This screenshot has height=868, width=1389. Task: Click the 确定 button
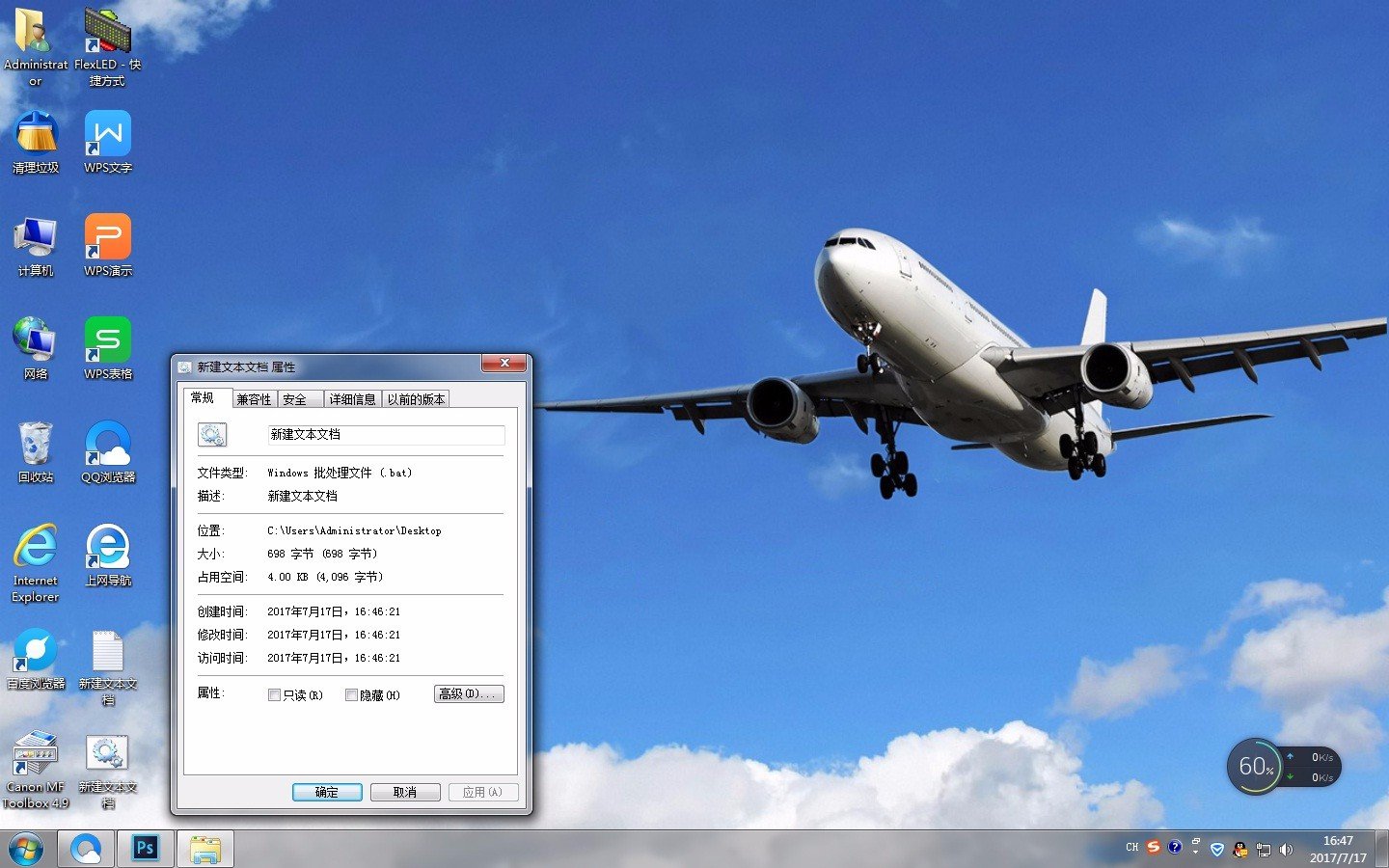pyautogui.click(x=327, y=792)
